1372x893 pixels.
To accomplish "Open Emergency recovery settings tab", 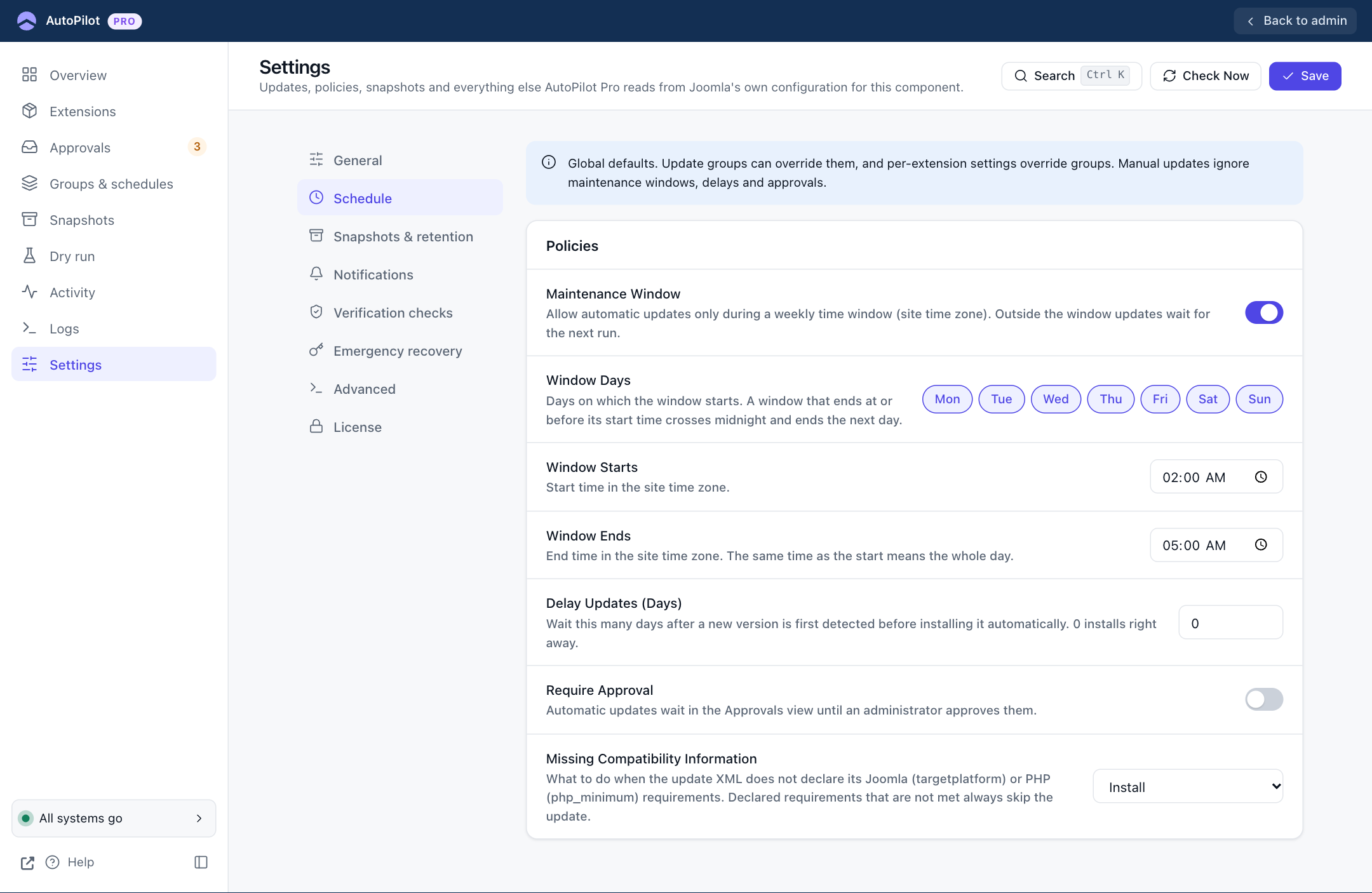I will click(x=400, y=351).
